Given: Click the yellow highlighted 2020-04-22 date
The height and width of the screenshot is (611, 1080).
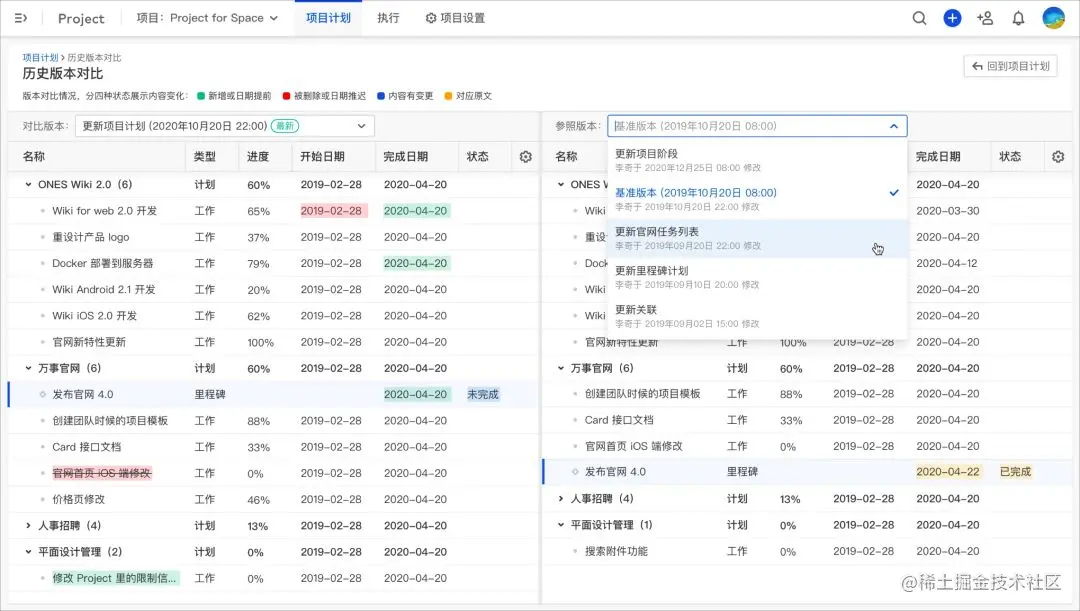Looking at the screenshot, I should 948,472.
